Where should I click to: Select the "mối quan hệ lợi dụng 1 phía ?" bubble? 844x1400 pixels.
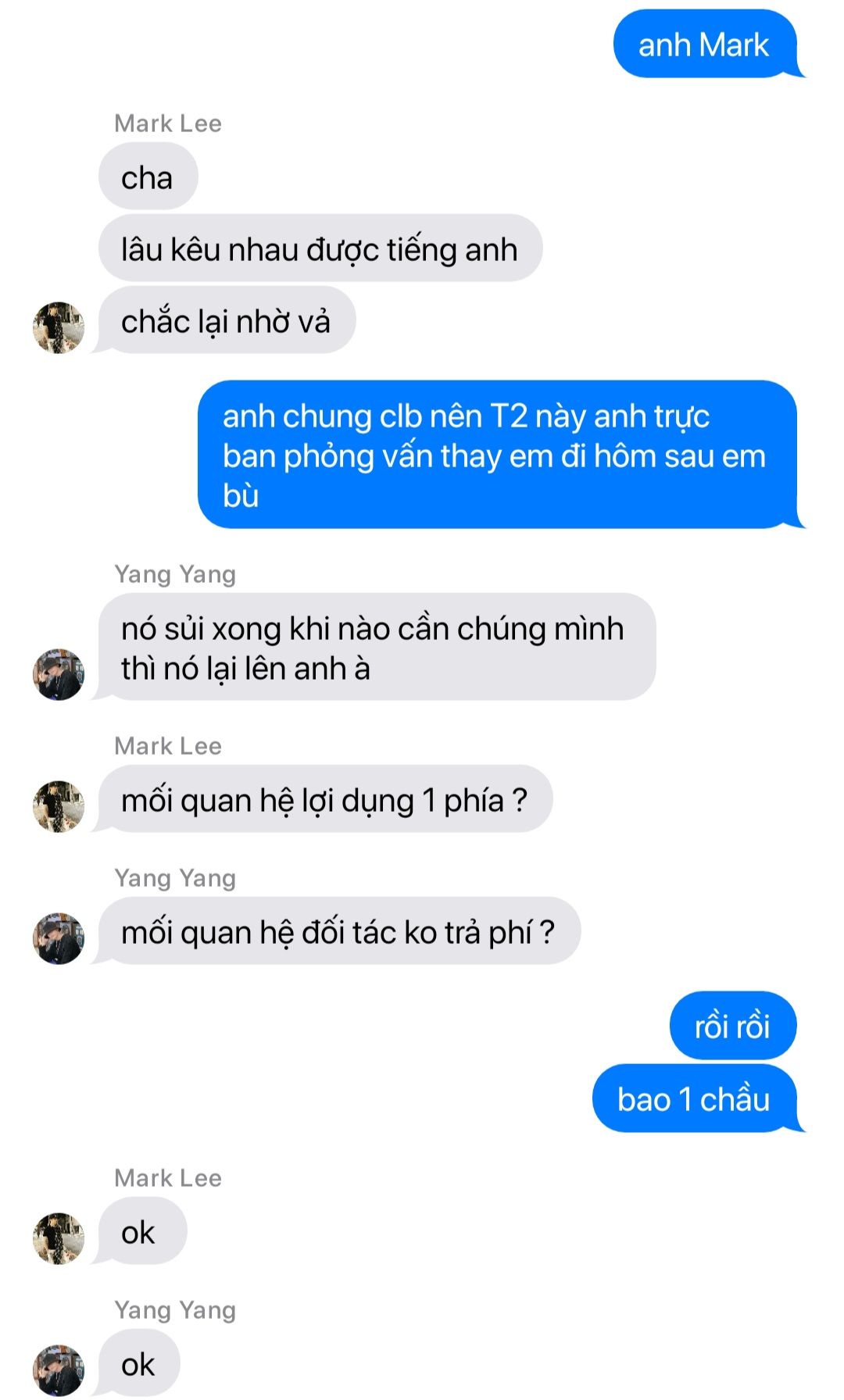[324, 799]
